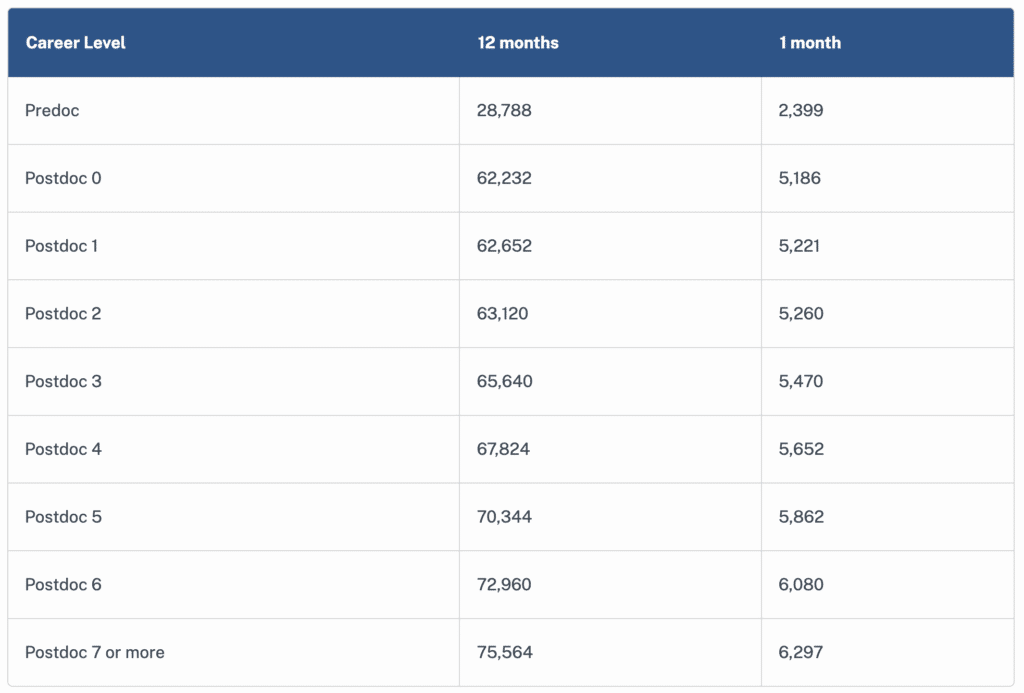1024x693 pixels.
Task: Select the Postdoc 3 row label
Action: pos(63,381)
